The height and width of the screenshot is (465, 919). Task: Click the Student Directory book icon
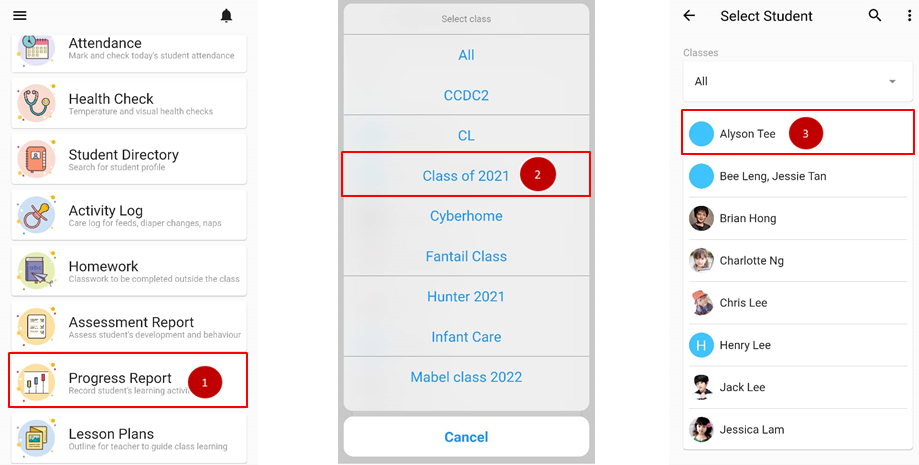coord(36,159)
